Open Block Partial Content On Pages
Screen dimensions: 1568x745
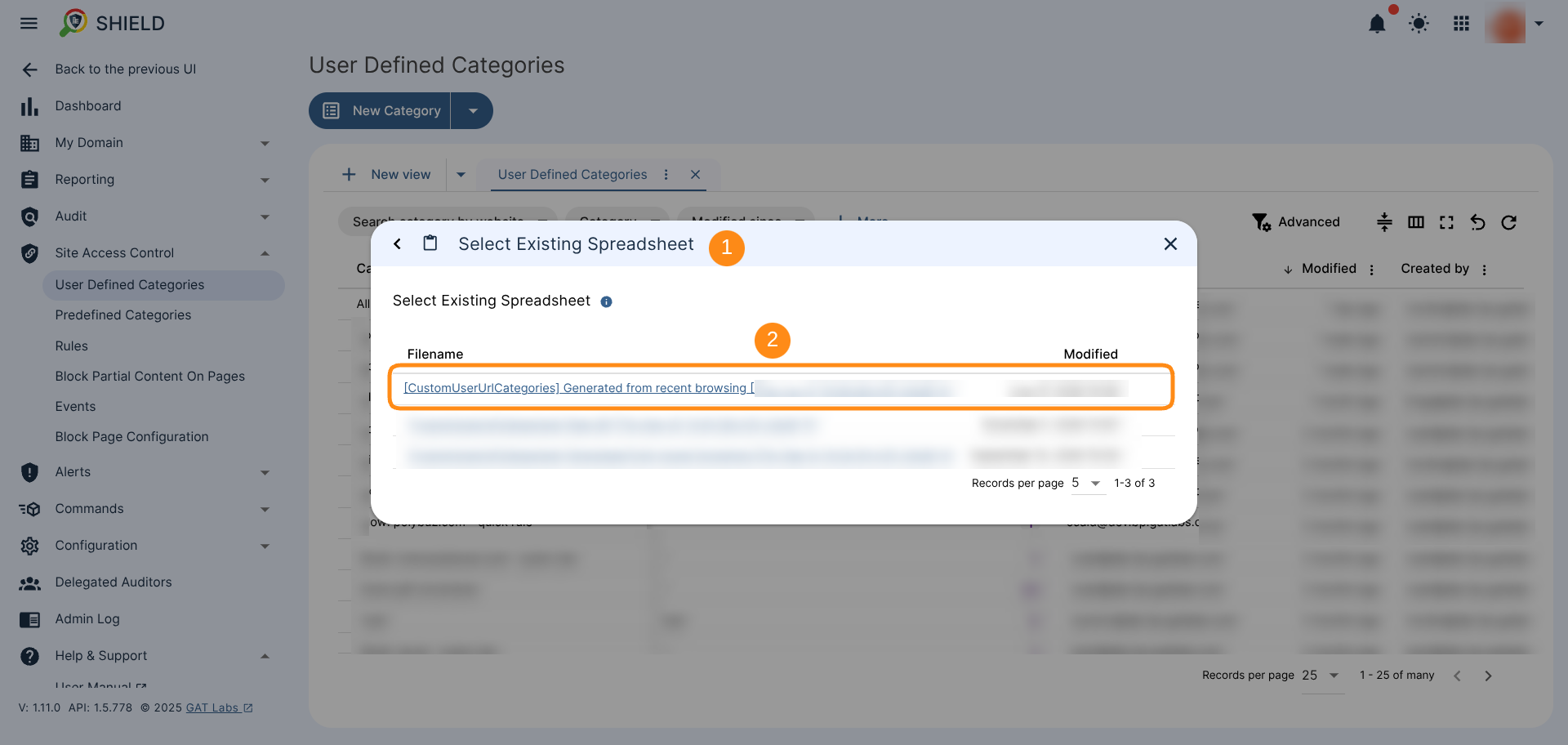[x=149, y=377]
